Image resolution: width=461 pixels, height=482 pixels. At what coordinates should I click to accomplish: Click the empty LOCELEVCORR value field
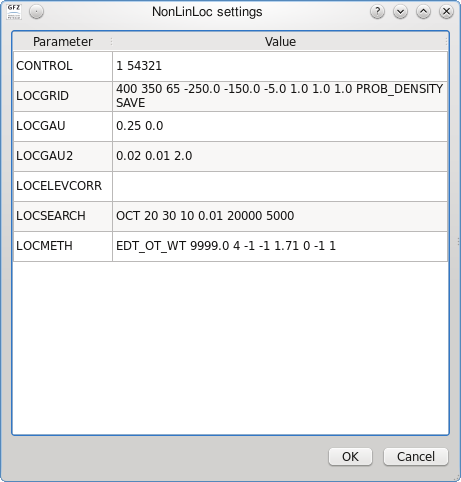pyautogui.click(x=280, y=186)
